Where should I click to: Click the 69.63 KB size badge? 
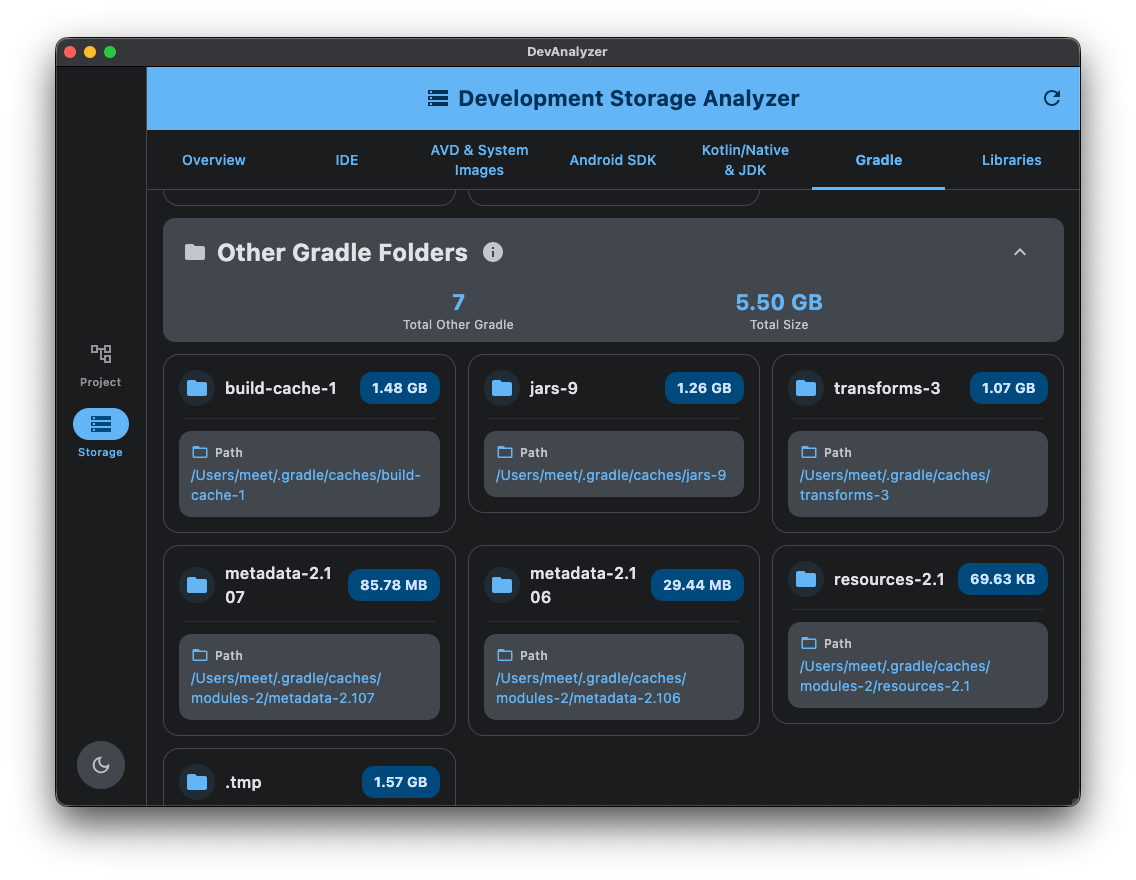click(x=1003, y=579)
